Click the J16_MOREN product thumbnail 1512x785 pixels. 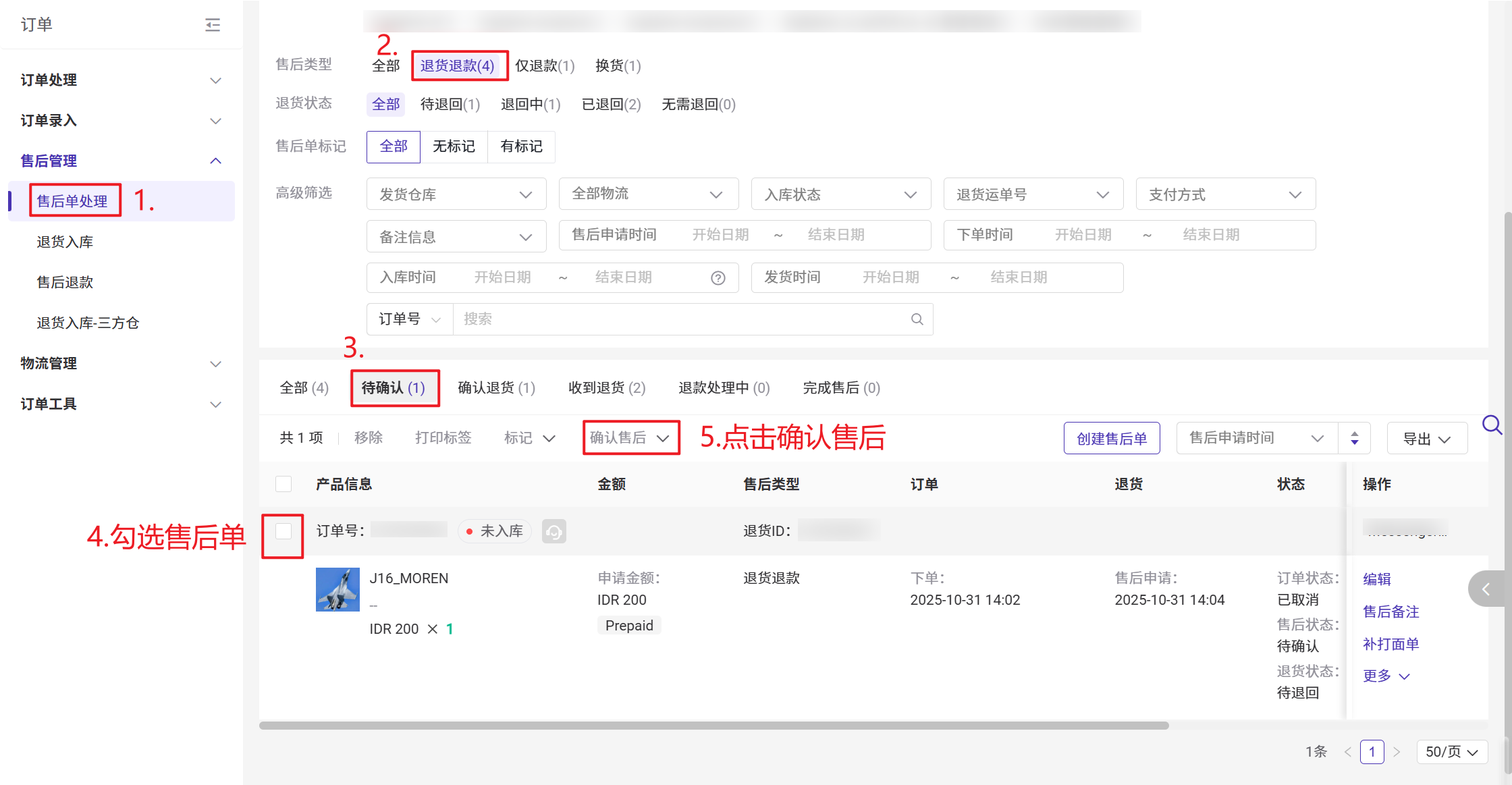coord(337,590)
